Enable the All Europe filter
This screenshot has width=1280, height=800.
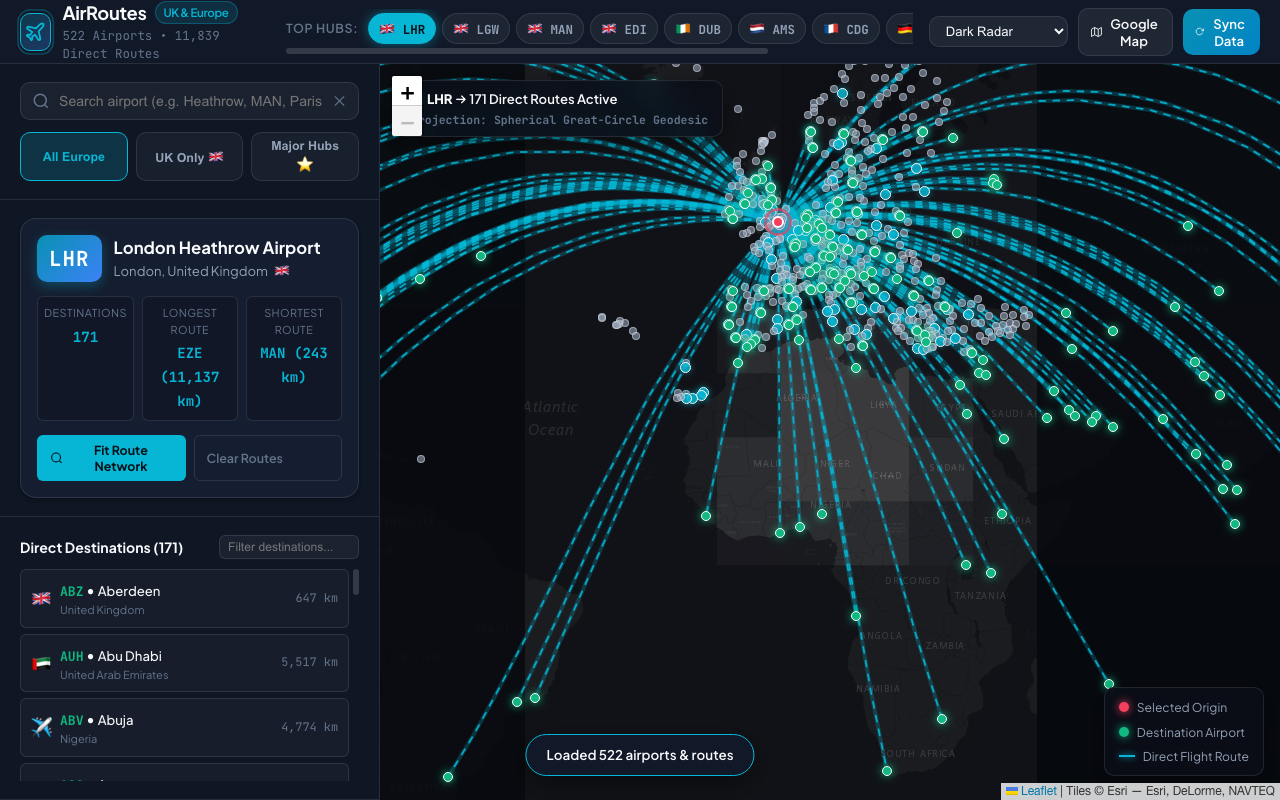point(74,157)
